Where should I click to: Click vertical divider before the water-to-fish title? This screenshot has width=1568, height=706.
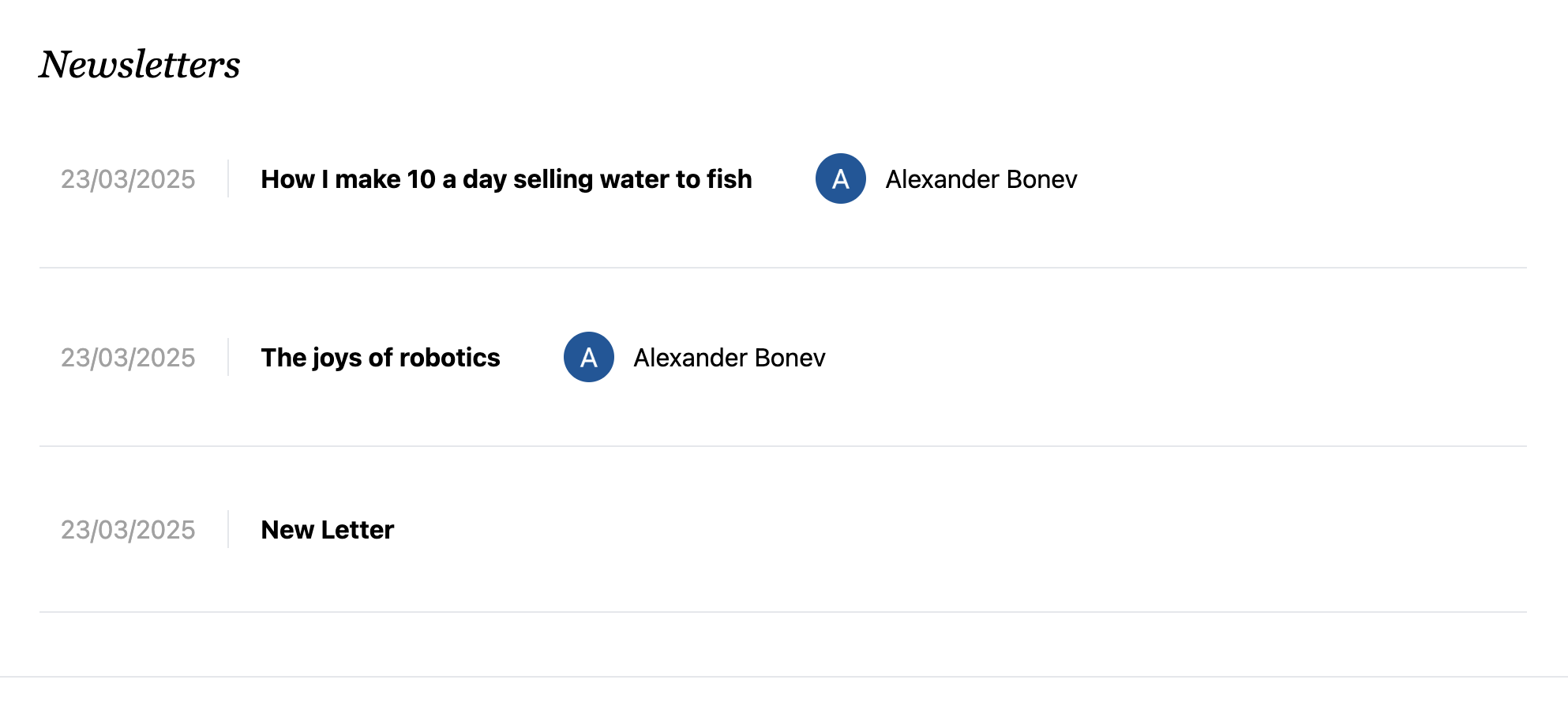(228, 178)
